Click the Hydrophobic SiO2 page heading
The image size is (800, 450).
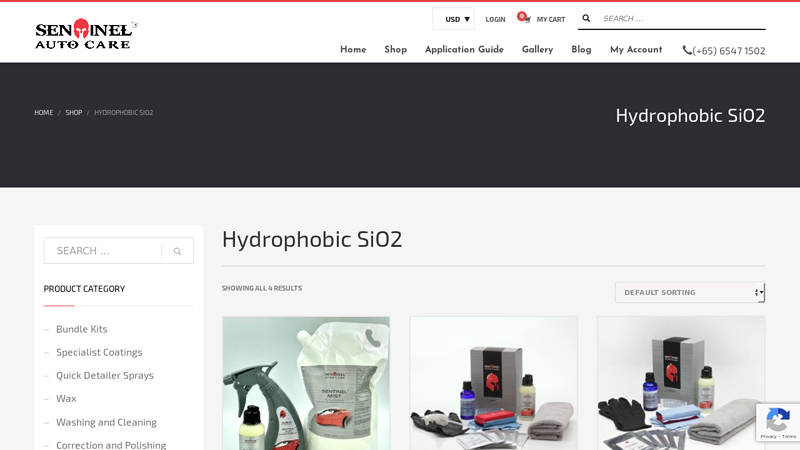(312, 239)
